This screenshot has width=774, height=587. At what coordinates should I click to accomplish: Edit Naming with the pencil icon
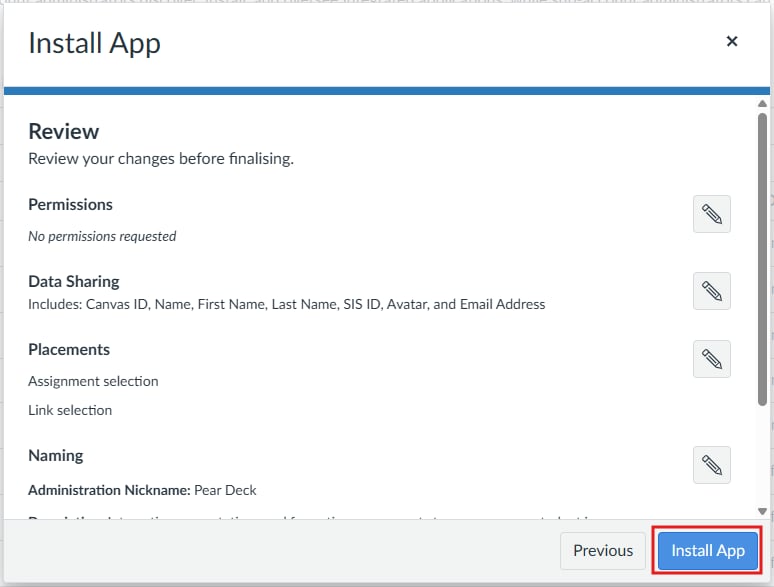point(711,465)
